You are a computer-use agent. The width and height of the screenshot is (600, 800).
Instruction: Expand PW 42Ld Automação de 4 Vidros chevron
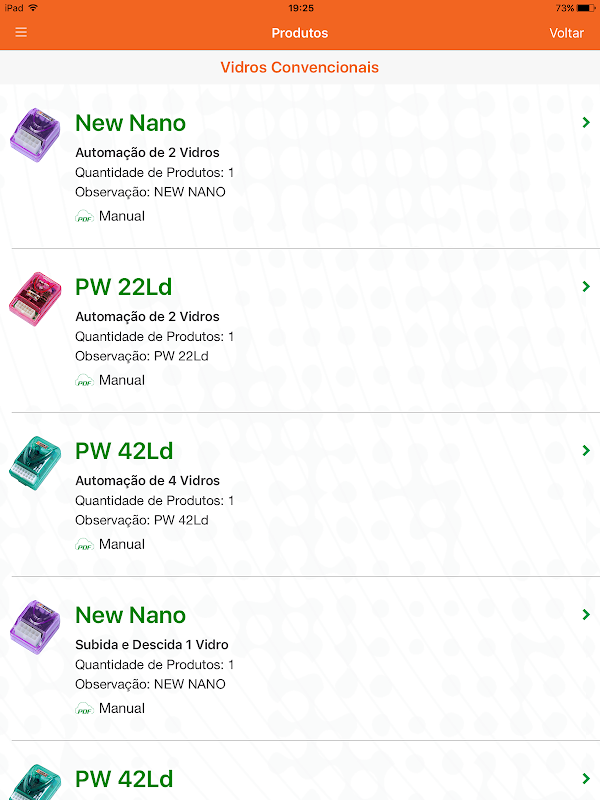coord(586,451)
